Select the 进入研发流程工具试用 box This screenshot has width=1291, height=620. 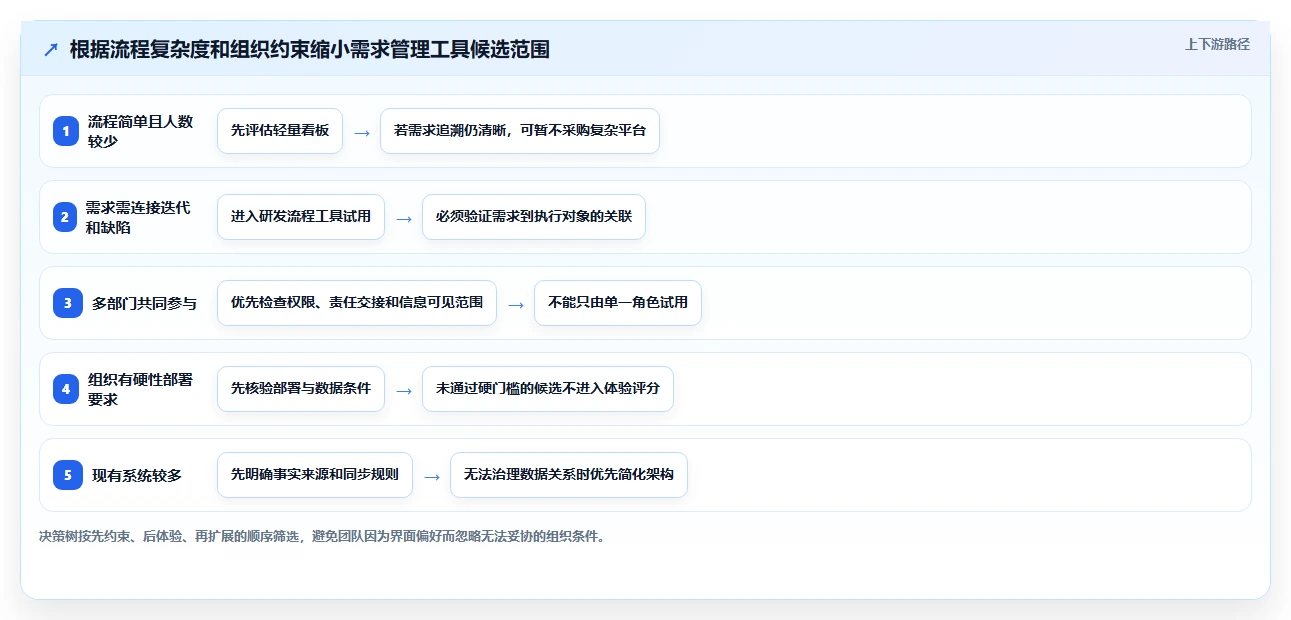(x=301, y=217)
